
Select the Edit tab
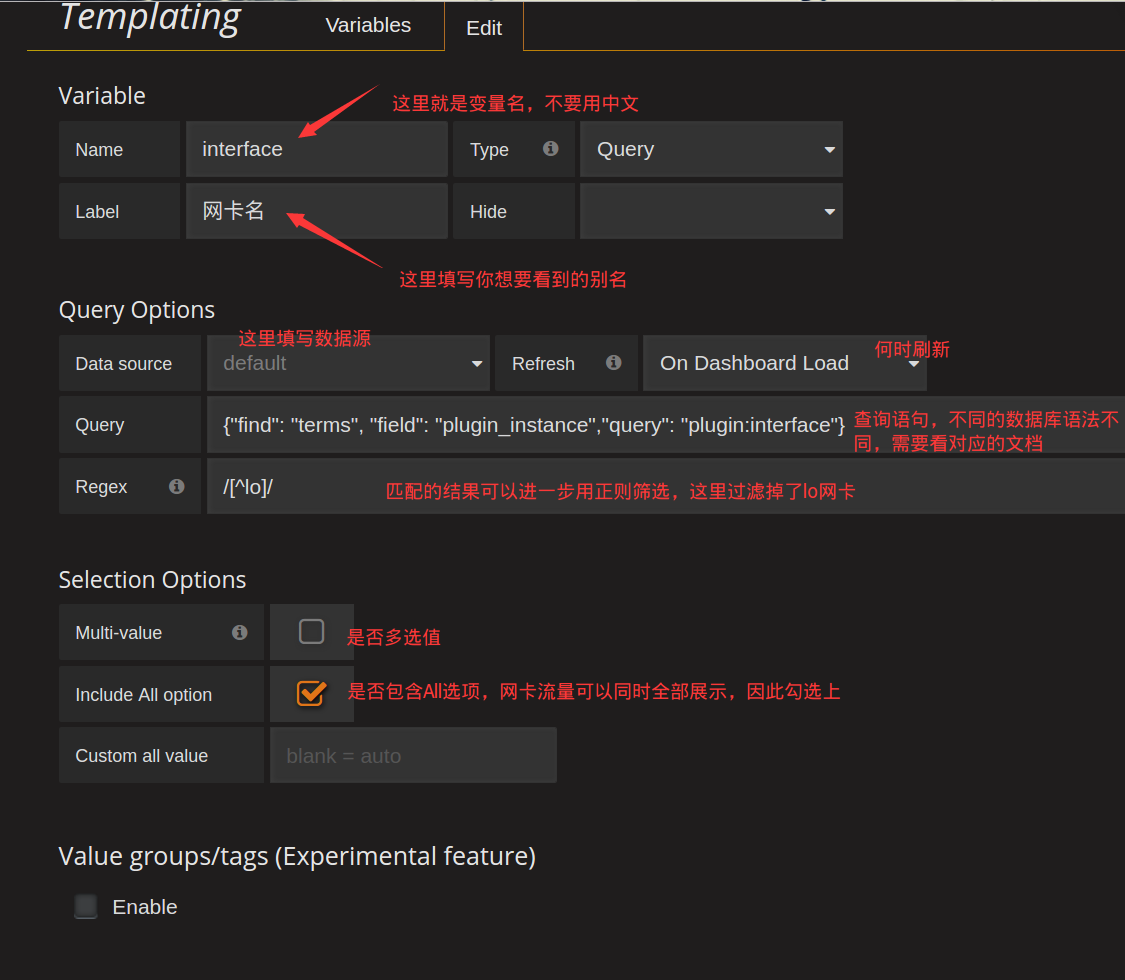484,28
